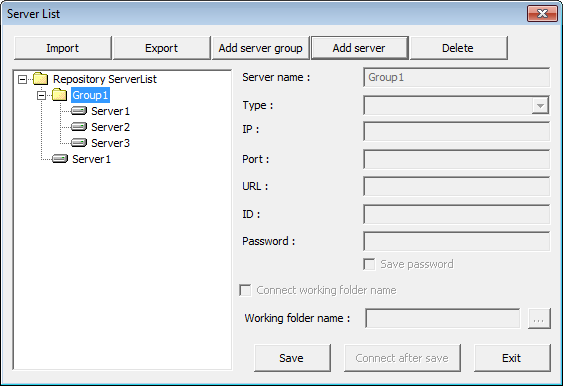
Task: Open the Type dropdown list
Action: [540, 106]
